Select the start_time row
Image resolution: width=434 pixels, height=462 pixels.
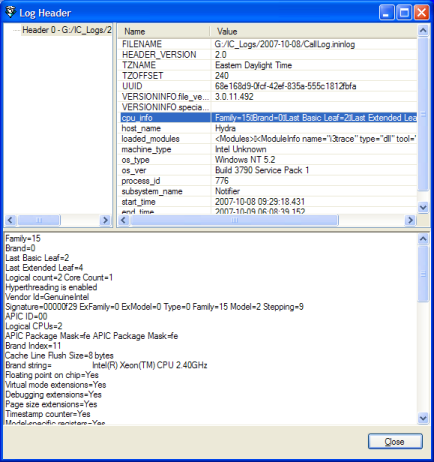[x=268, y=202]
